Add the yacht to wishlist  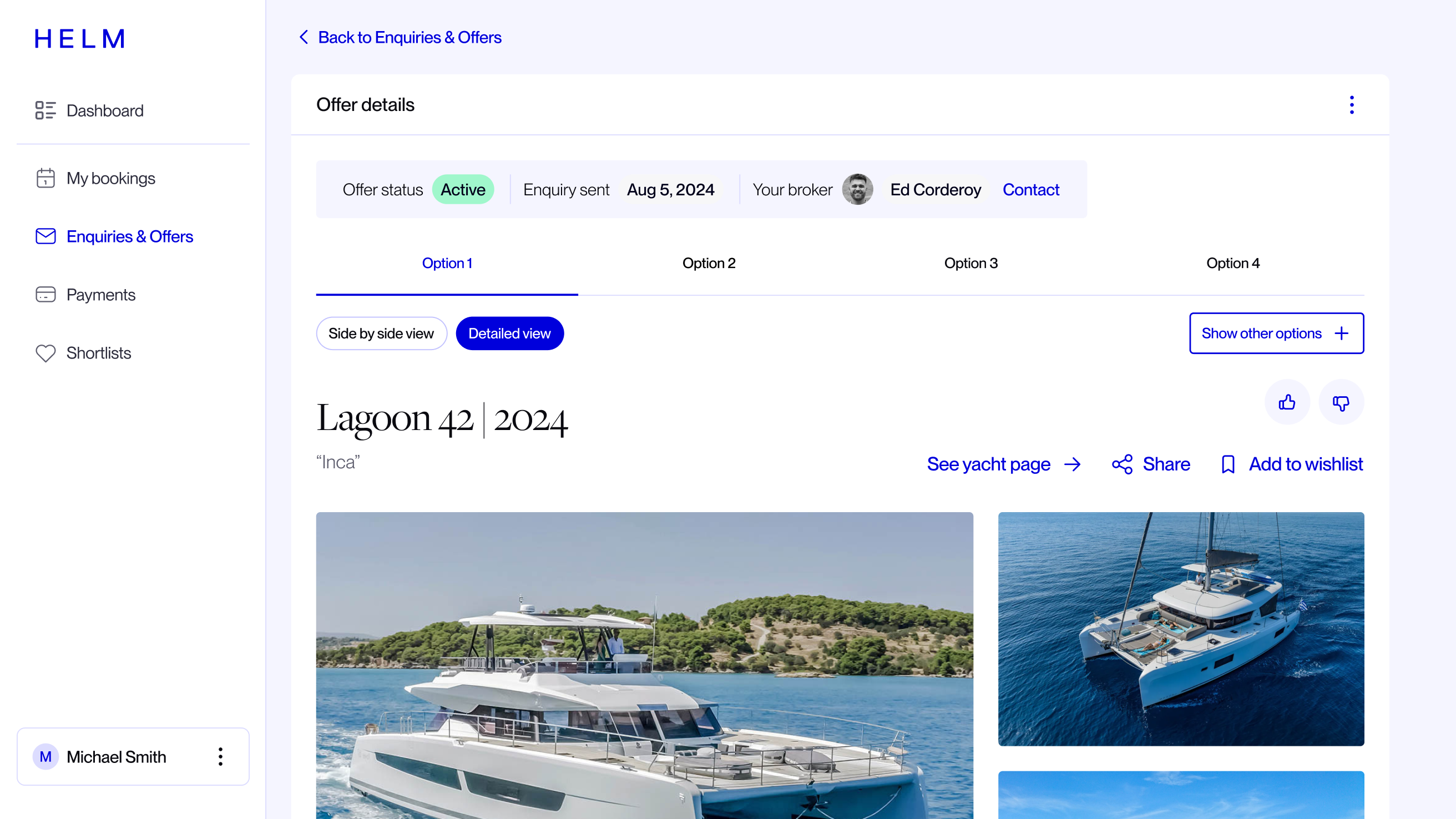(x=1306, y=464)
